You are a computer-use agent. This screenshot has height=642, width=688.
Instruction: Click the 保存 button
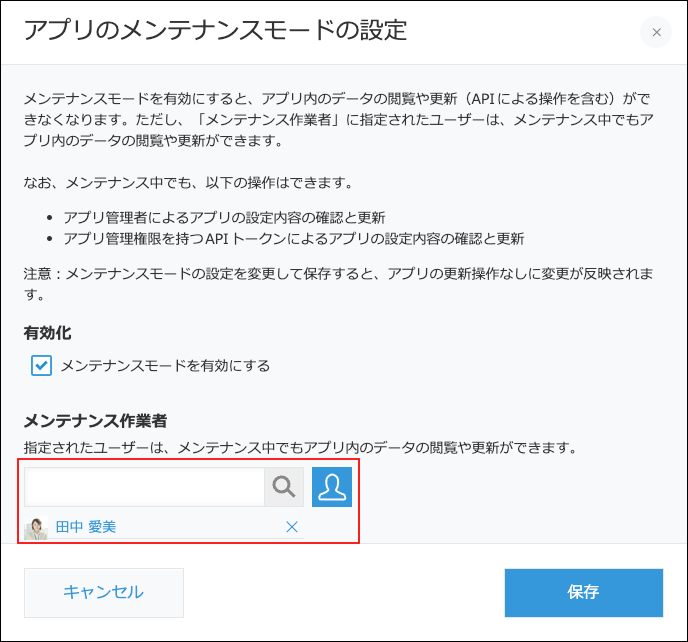click(584, 592)
